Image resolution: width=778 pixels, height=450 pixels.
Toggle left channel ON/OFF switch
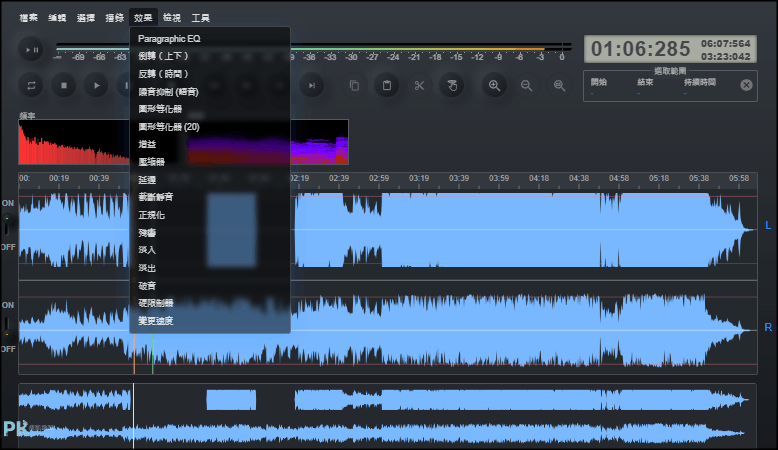click(x=7, y=225)
